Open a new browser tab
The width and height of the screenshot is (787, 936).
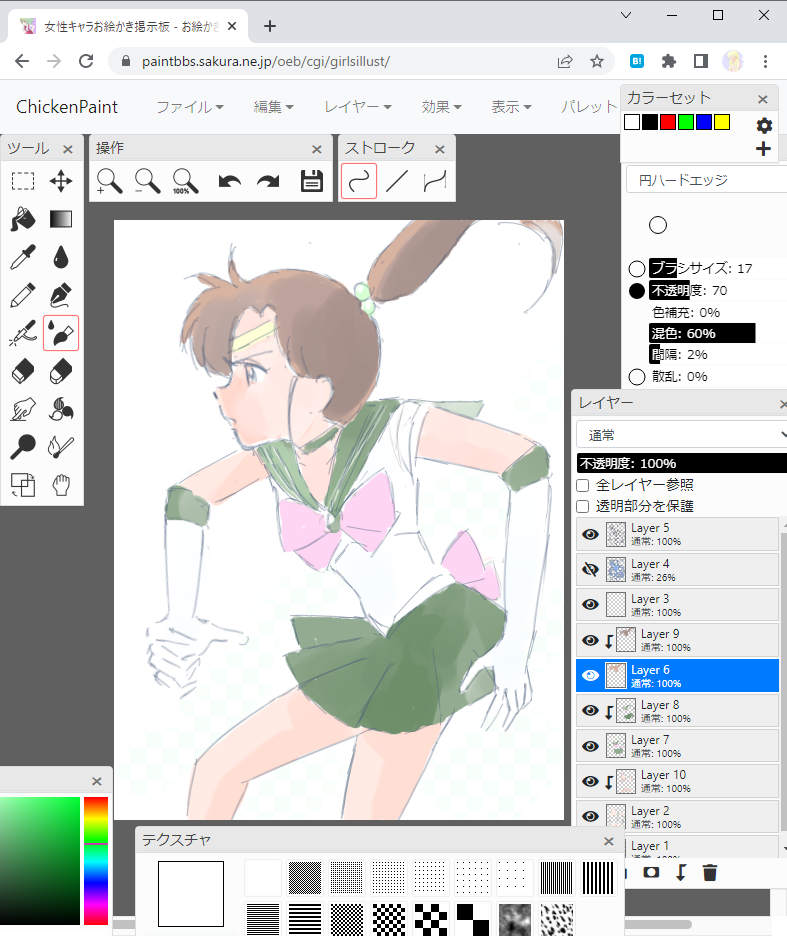(x=270, y=26)
